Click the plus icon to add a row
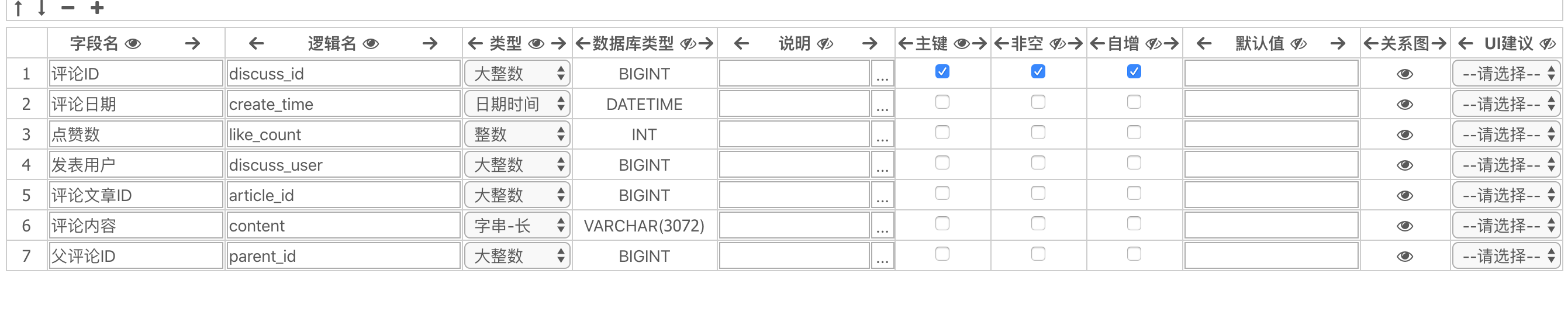The height and width of the screenshot is (332, 1568). (x=97, y=8)
